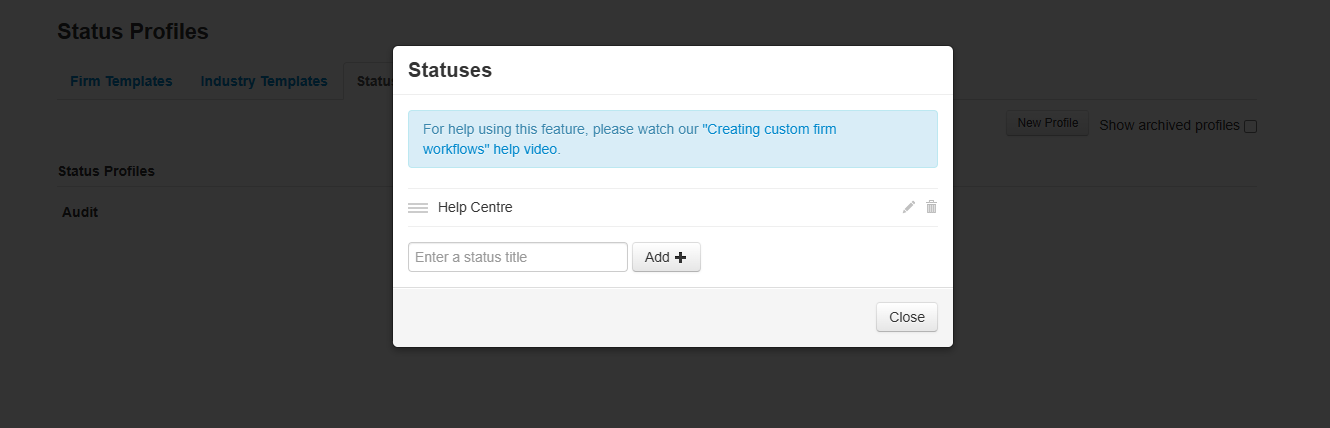This screenshot has width=1330, height=428.
Task: Select the partially hidden Status tab
Action: pos(372,81)
